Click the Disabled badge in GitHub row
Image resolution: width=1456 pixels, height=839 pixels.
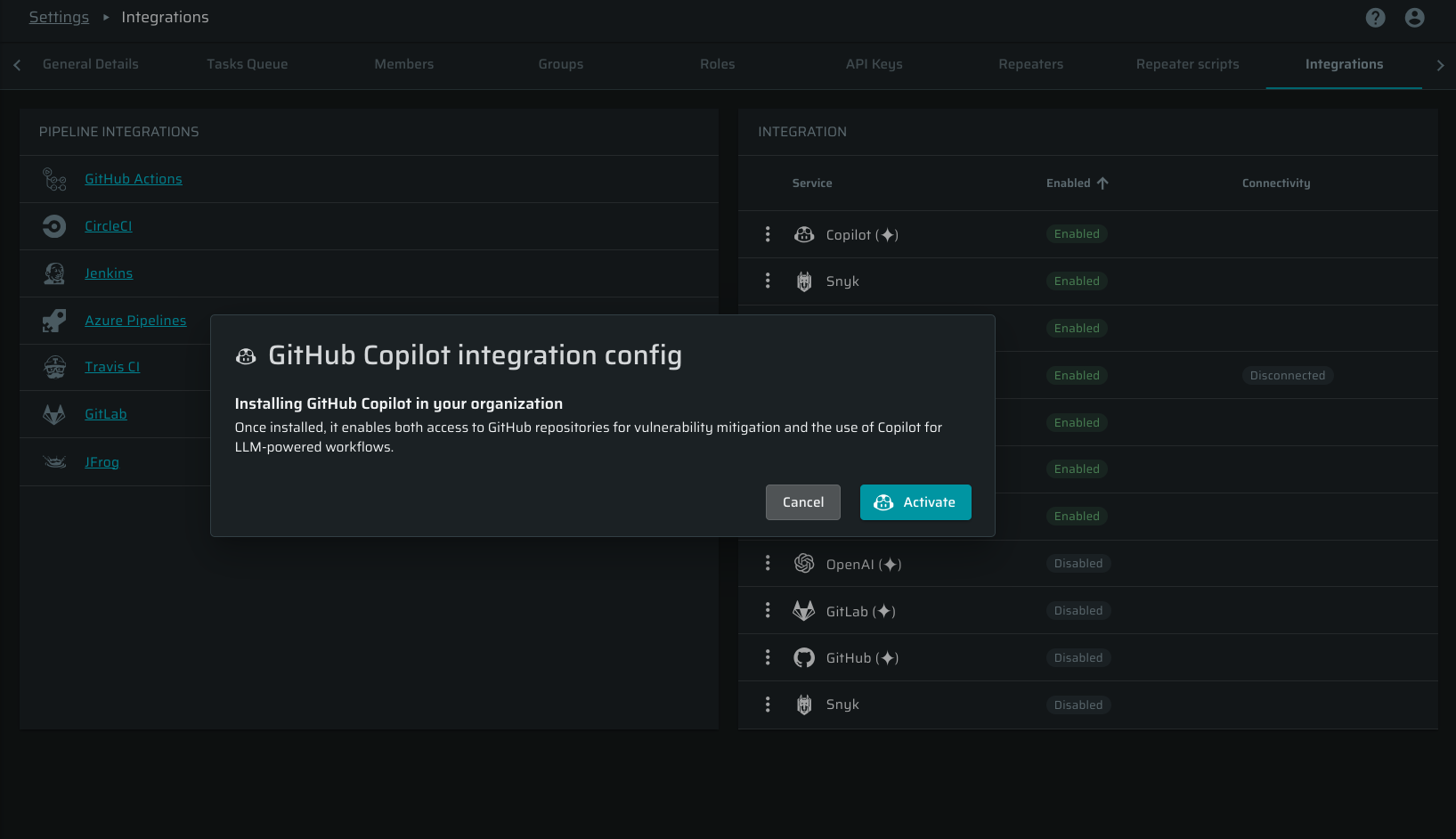1078,658
